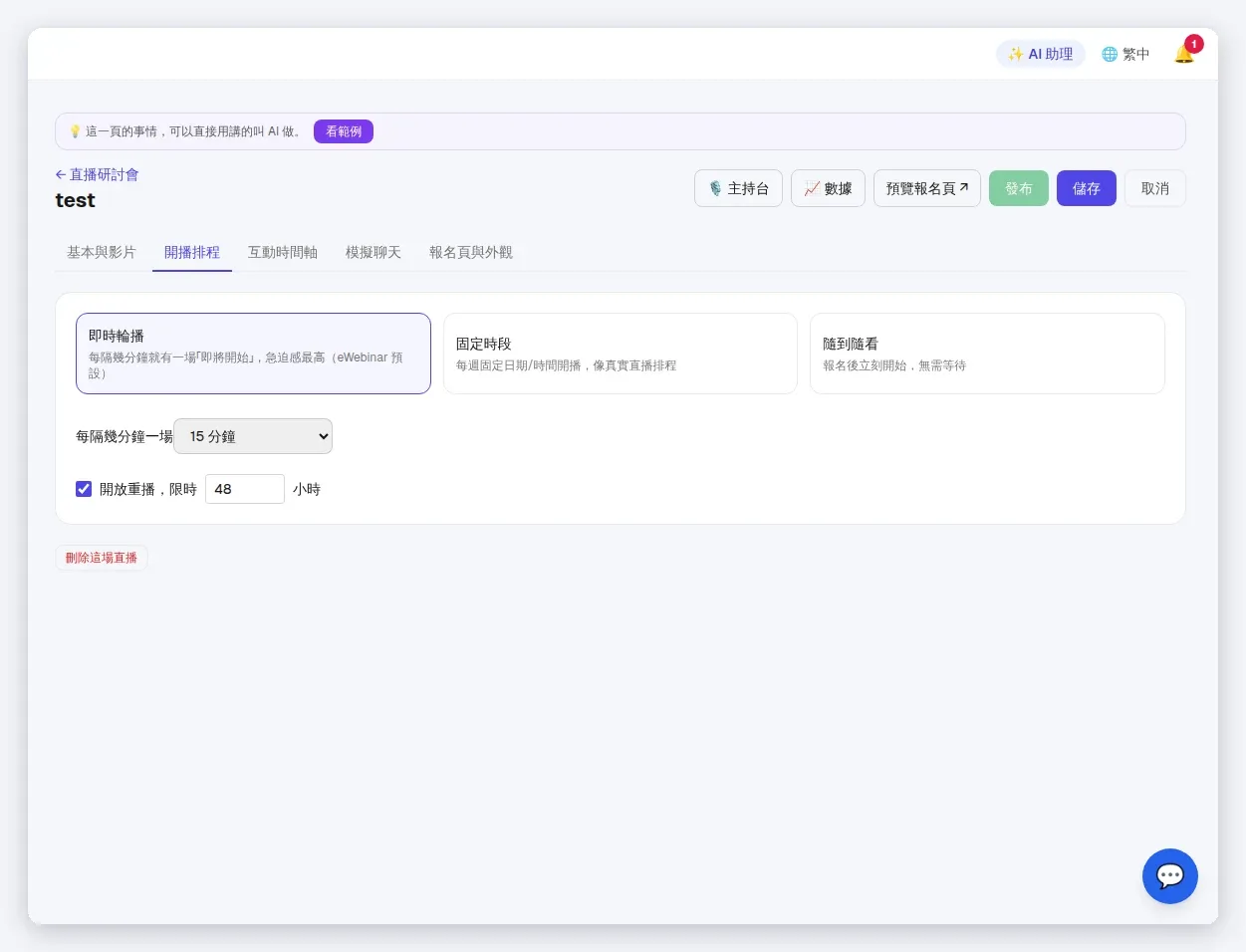Select the 固定時段 schedule option
This screenshot has width=1246, height=952.
[620, 354]
